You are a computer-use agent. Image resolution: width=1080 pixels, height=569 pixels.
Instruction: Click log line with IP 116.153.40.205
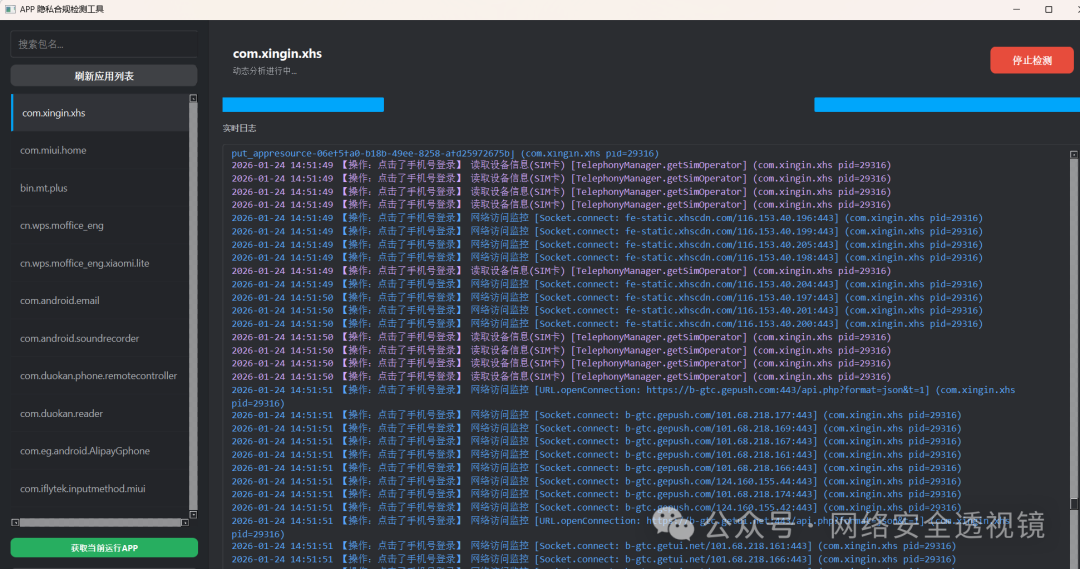[x=607, y=245]
